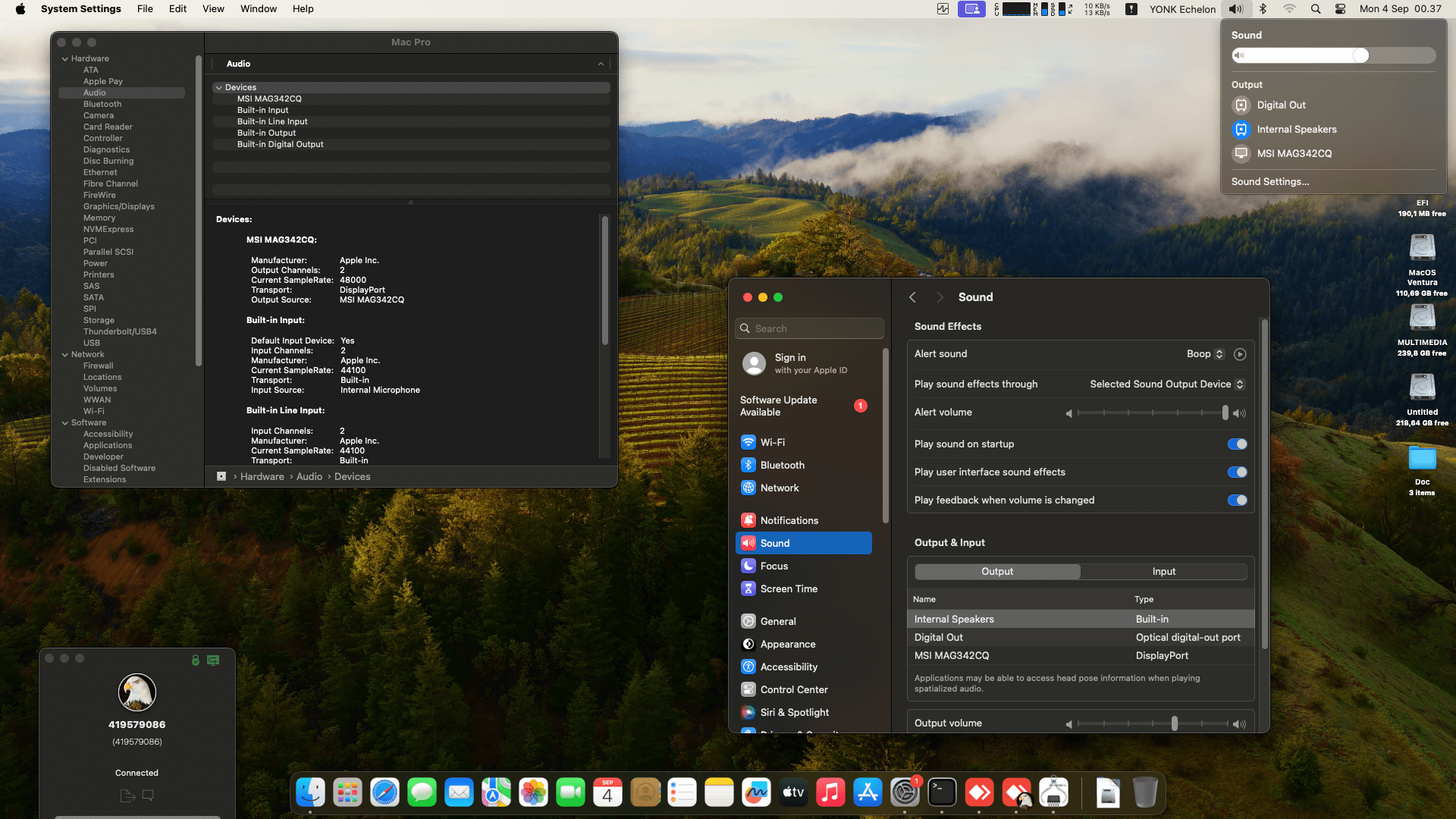
Task: Go back using the Sound header arrow
Action: (913, 297)
